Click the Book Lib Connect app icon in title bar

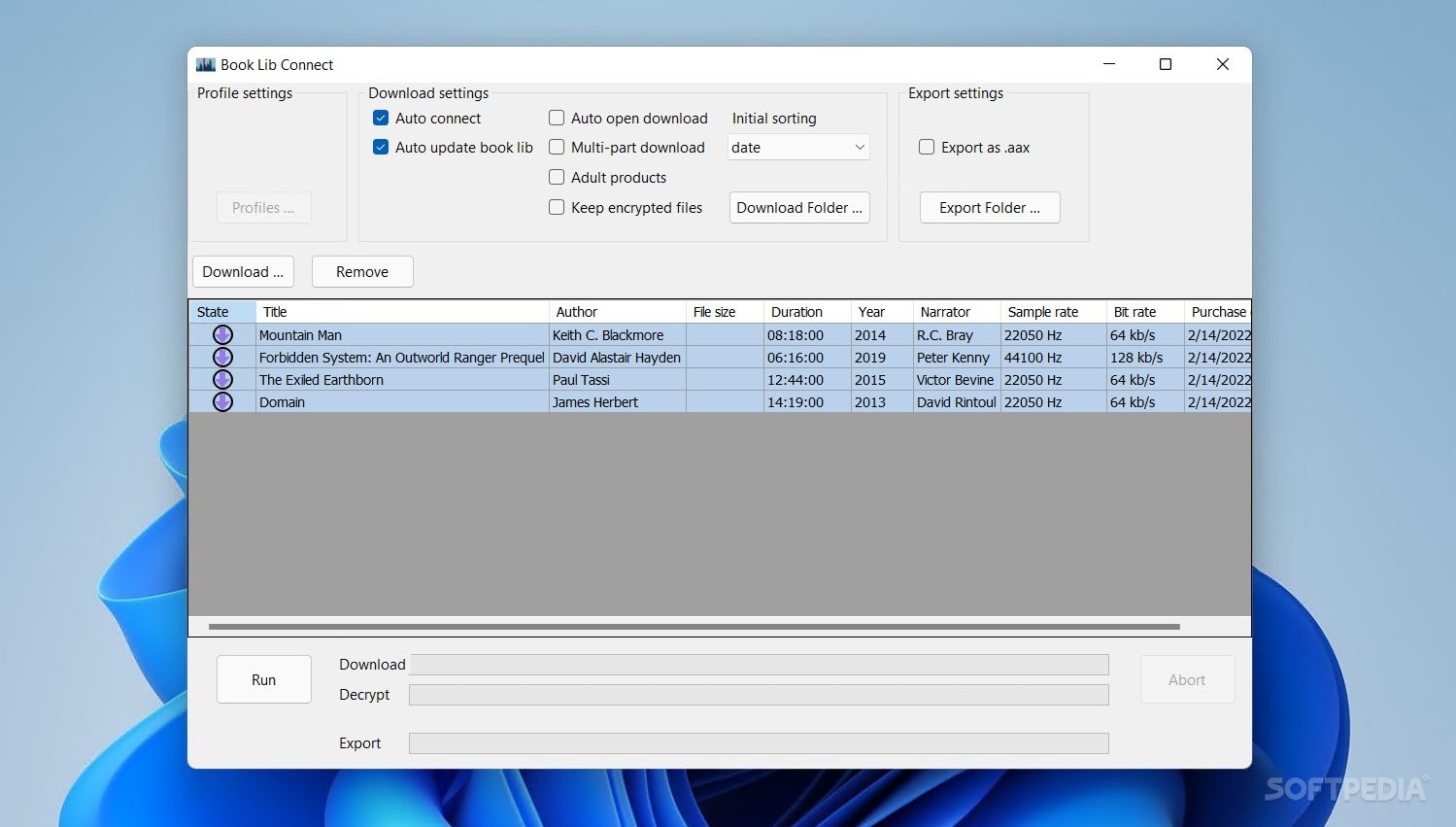pos(206,65)
